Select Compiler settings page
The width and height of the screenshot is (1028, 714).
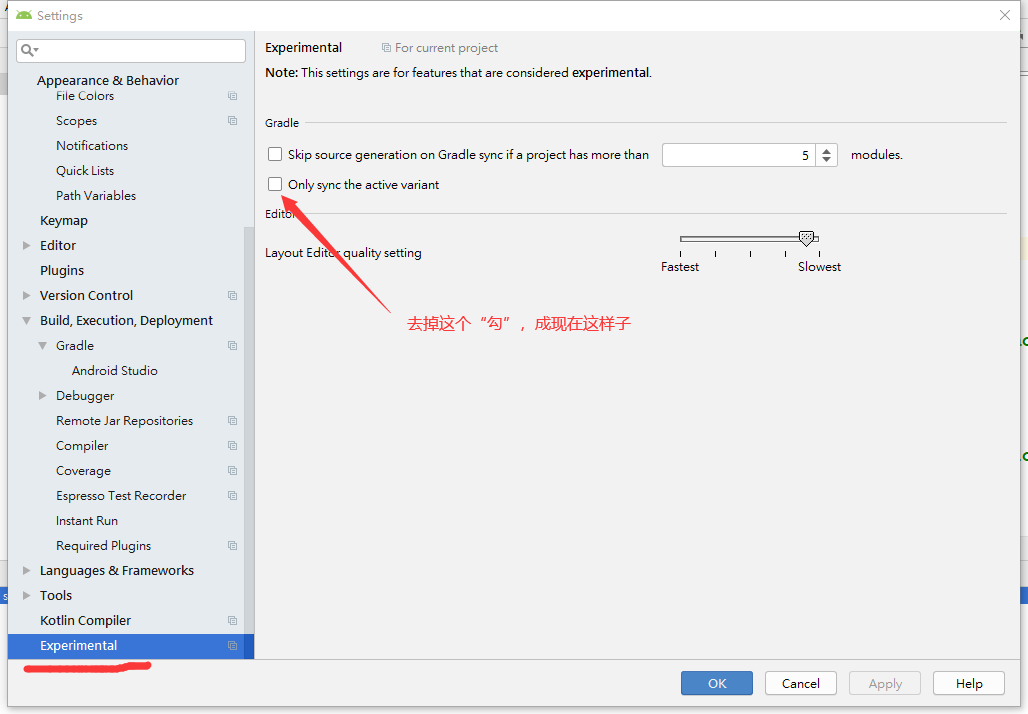[x=82, y=446]
